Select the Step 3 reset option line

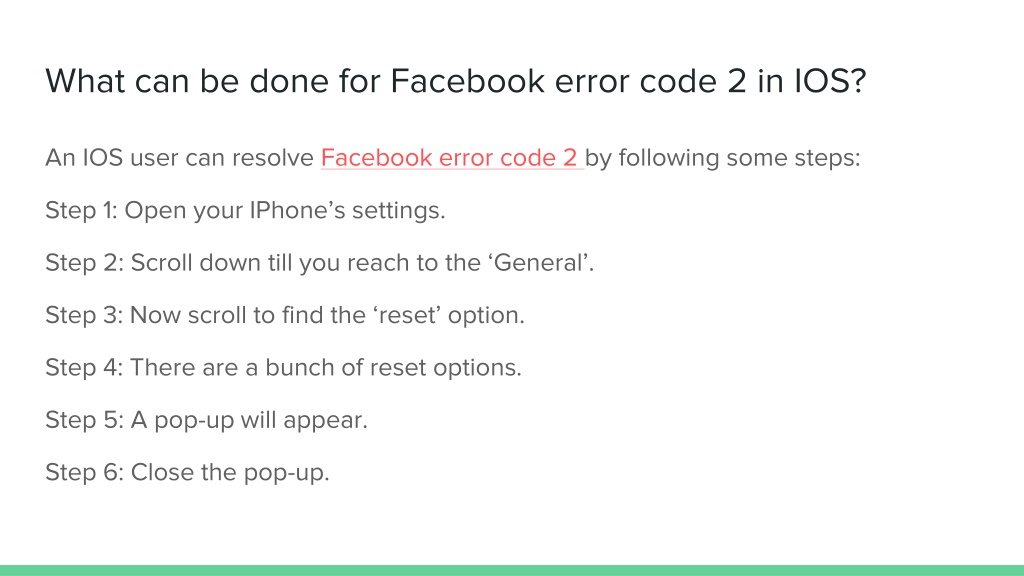pyautogui.click(x=285, y=315)
